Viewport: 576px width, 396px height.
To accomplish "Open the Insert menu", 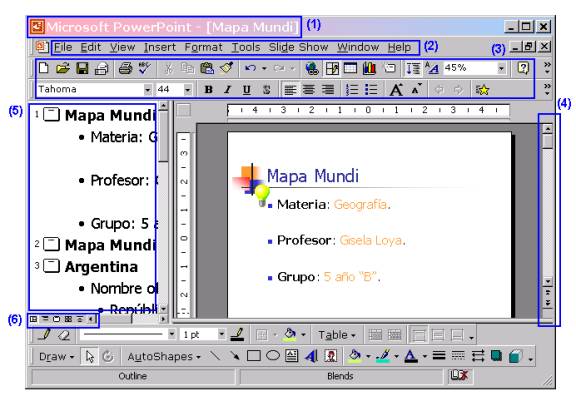I will click(160, 47).
